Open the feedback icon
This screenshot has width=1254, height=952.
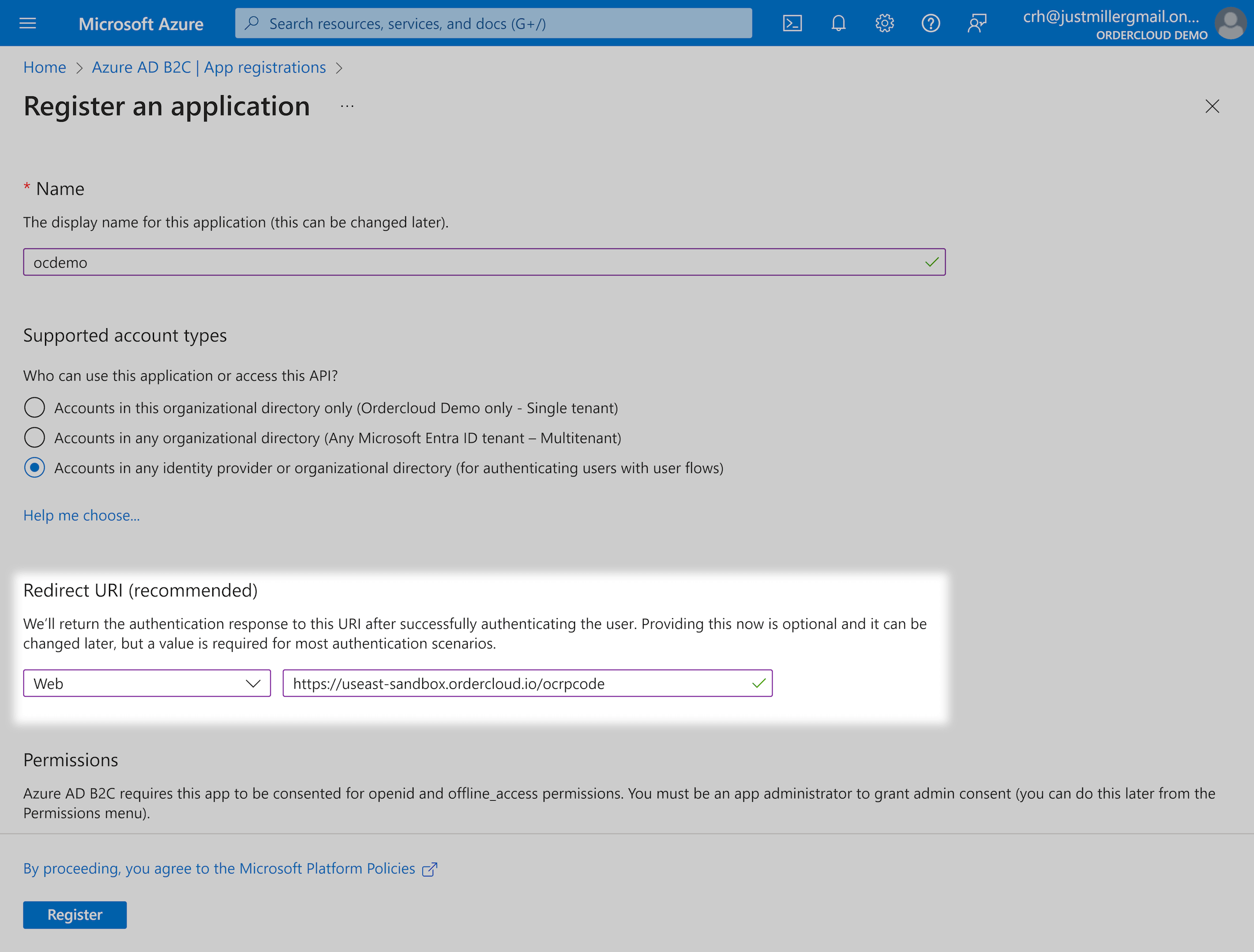pyautogui.click(x=977, y=23)
